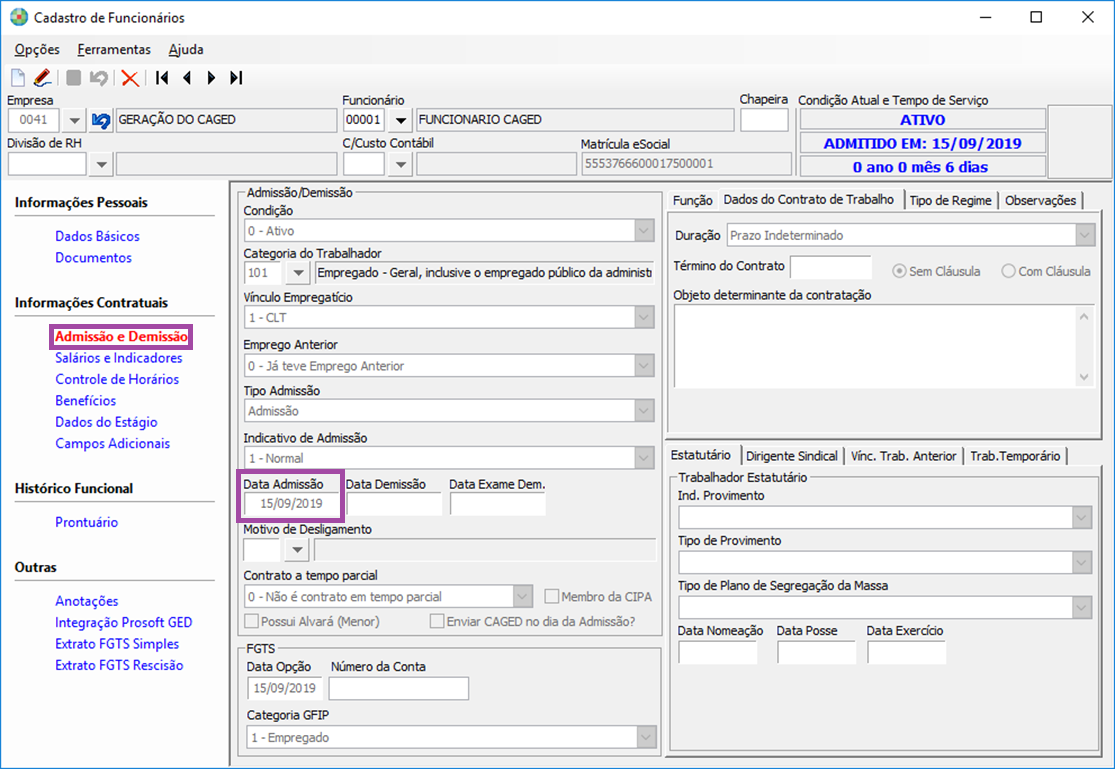Viewport: 1115px width, 769px height.
Task: Open the Ferramentas menu
Action: pyautogui.click(x=114, y=49)
